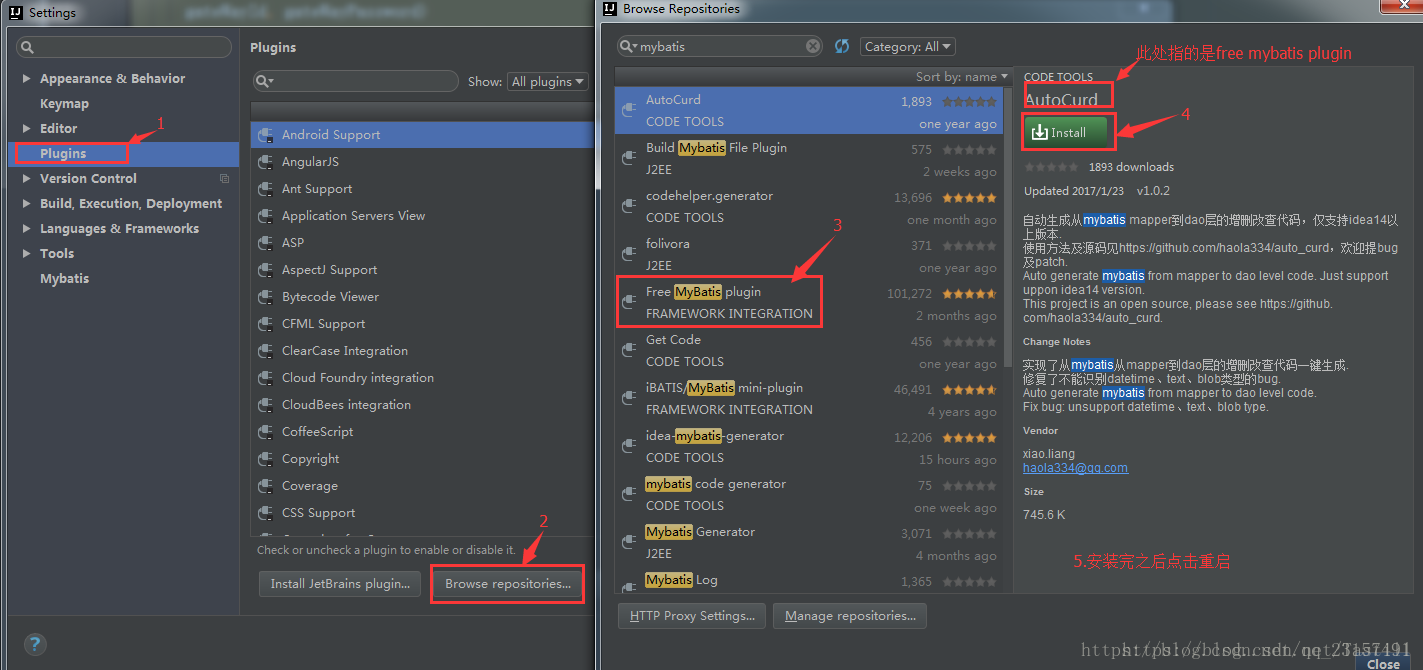Click the CoffeeScript plugin icon
This screenshot has width=1423, height=670.
266,432
